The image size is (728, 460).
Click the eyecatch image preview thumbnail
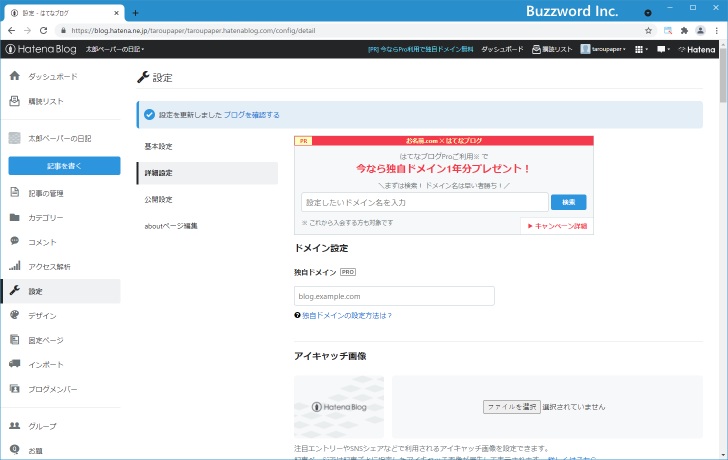339,407
